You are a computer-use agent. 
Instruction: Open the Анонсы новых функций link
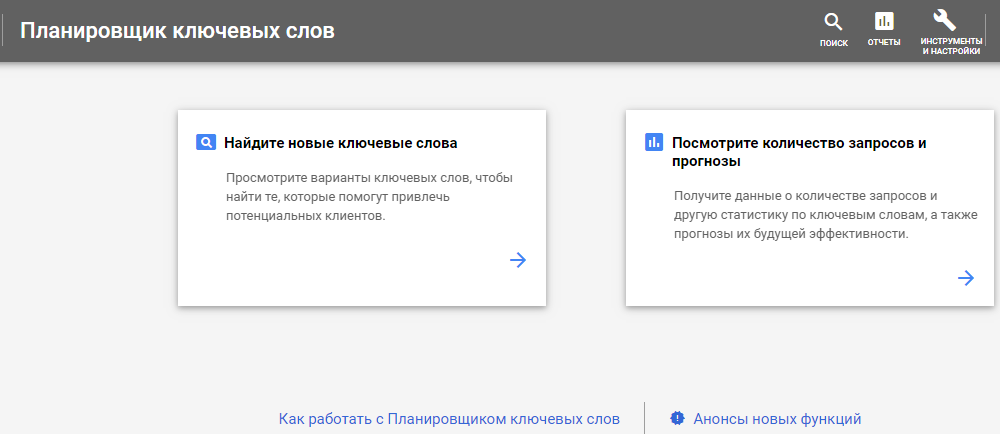pyautogui.click(x=777, y=419)
